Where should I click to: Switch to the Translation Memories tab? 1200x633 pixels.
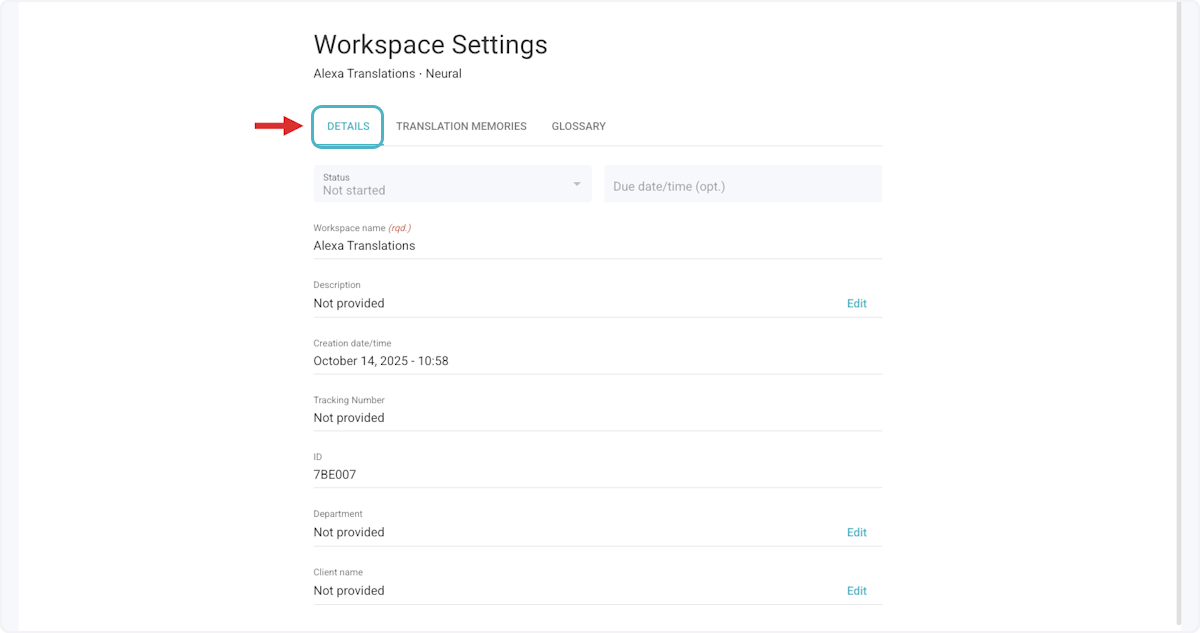(x=461, y=127)
